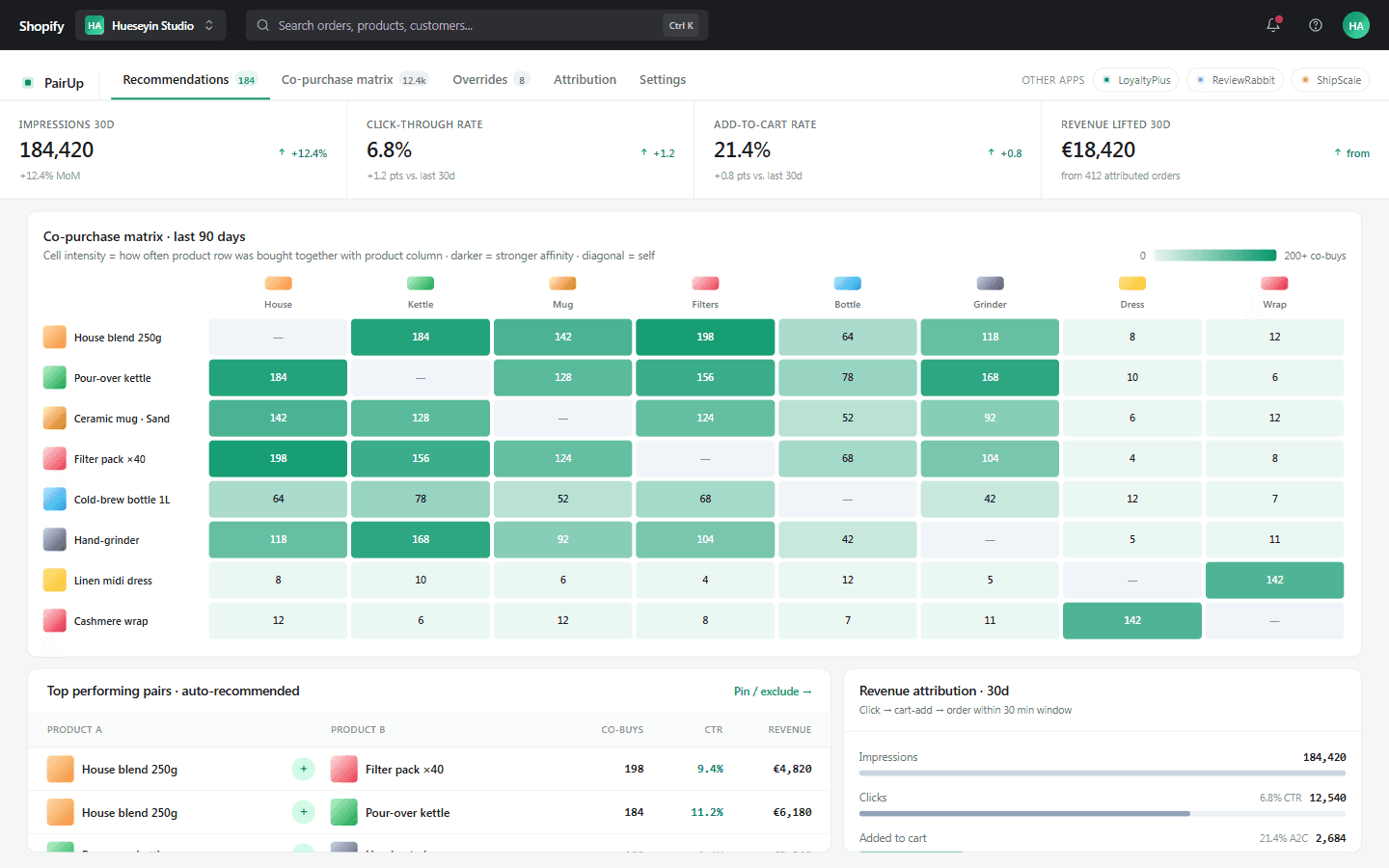The height and width of the screenshot is (868, 1389).
Task: Click the Filter pack ×40 thumbnail in Product B
Action: point(344,769)
